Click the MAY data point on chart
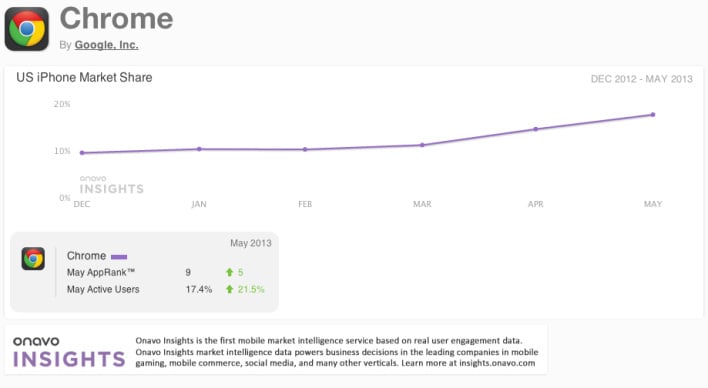The height and width of the screenshot is (388, 708). (653, 115)
